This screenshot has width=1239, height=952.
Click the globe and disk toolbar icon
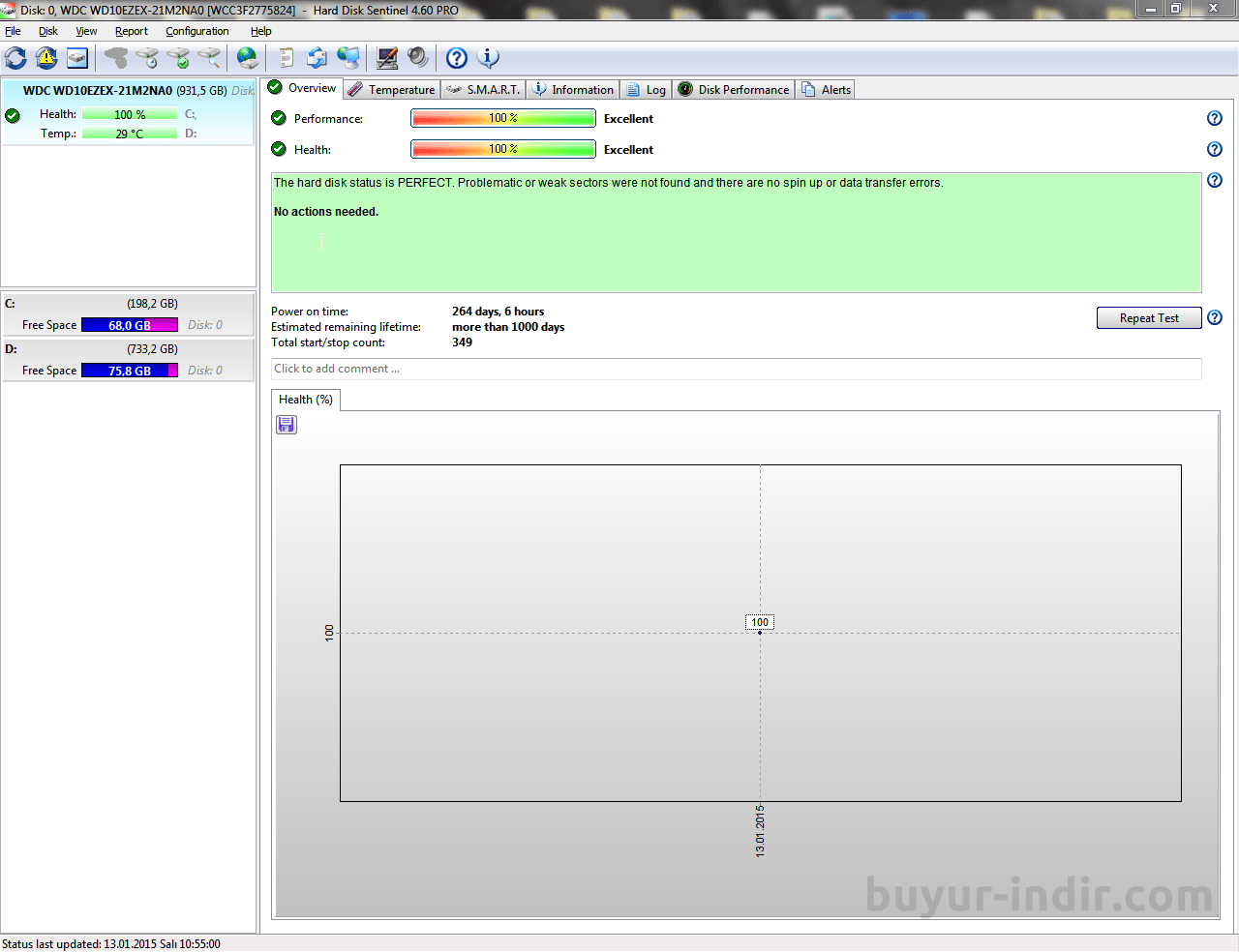coord(248,58)
